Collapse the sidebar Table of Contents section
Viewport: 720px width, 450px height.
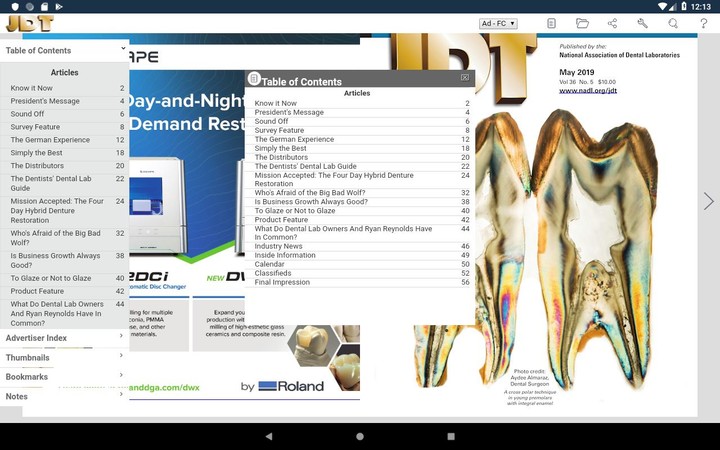point(64,51)
